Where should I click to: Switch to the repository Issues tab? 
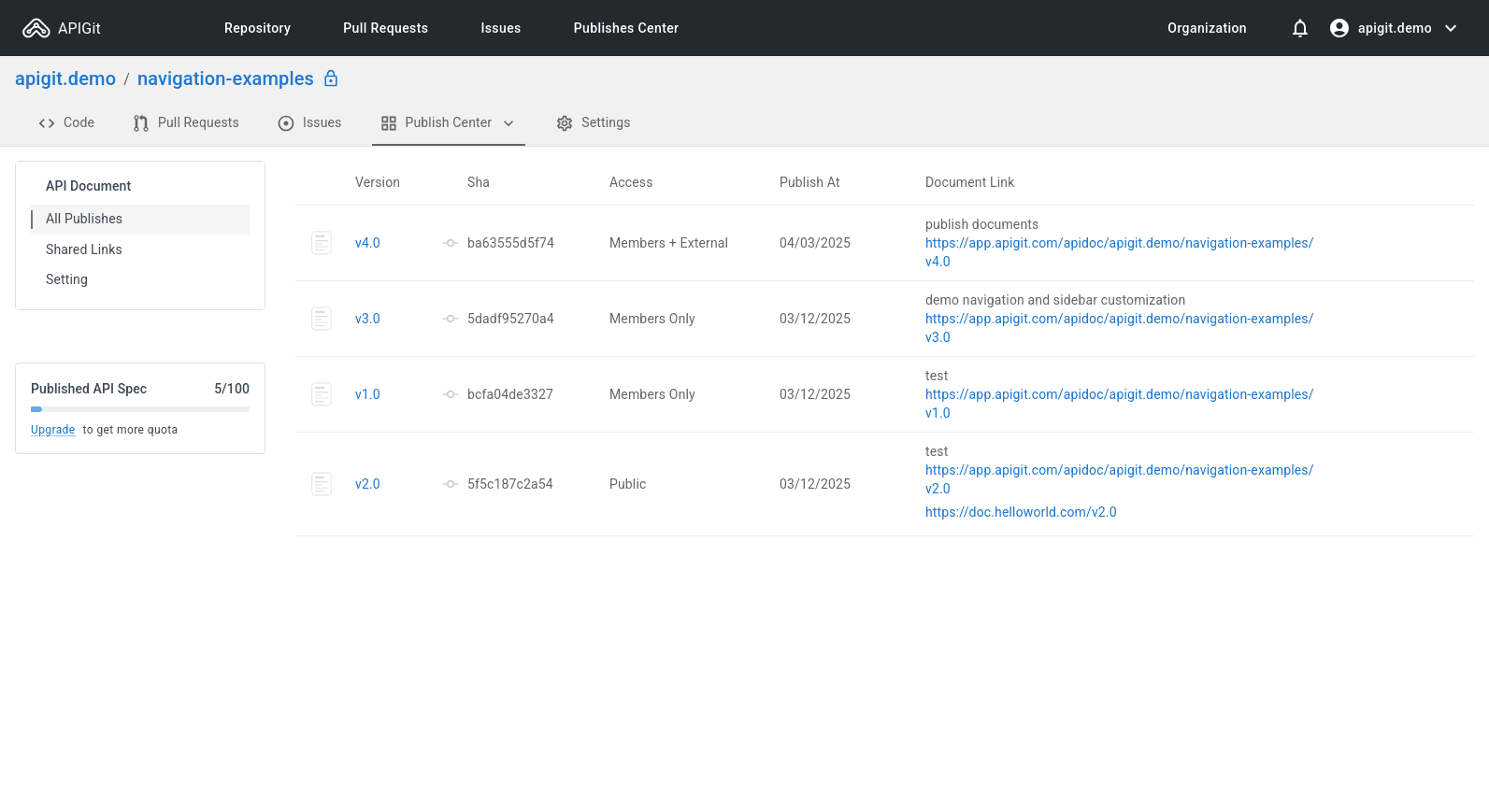[309, 122]
